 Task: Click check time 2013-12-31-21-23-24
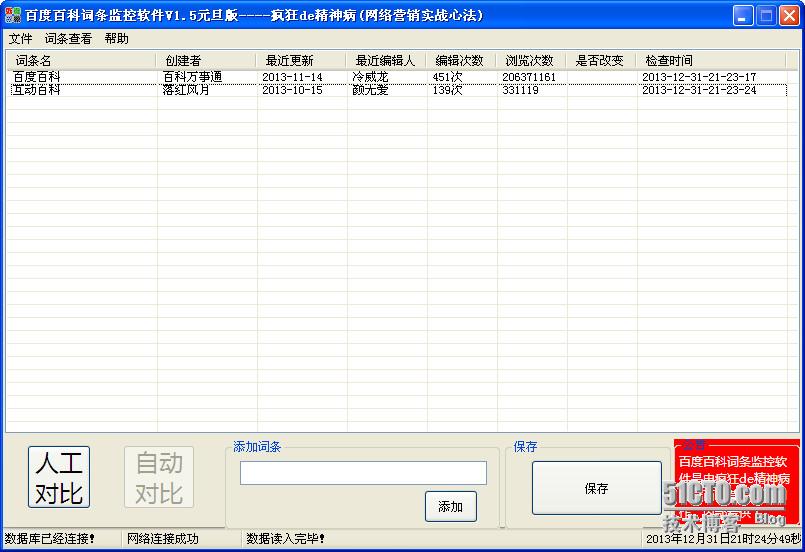(699, 90)
